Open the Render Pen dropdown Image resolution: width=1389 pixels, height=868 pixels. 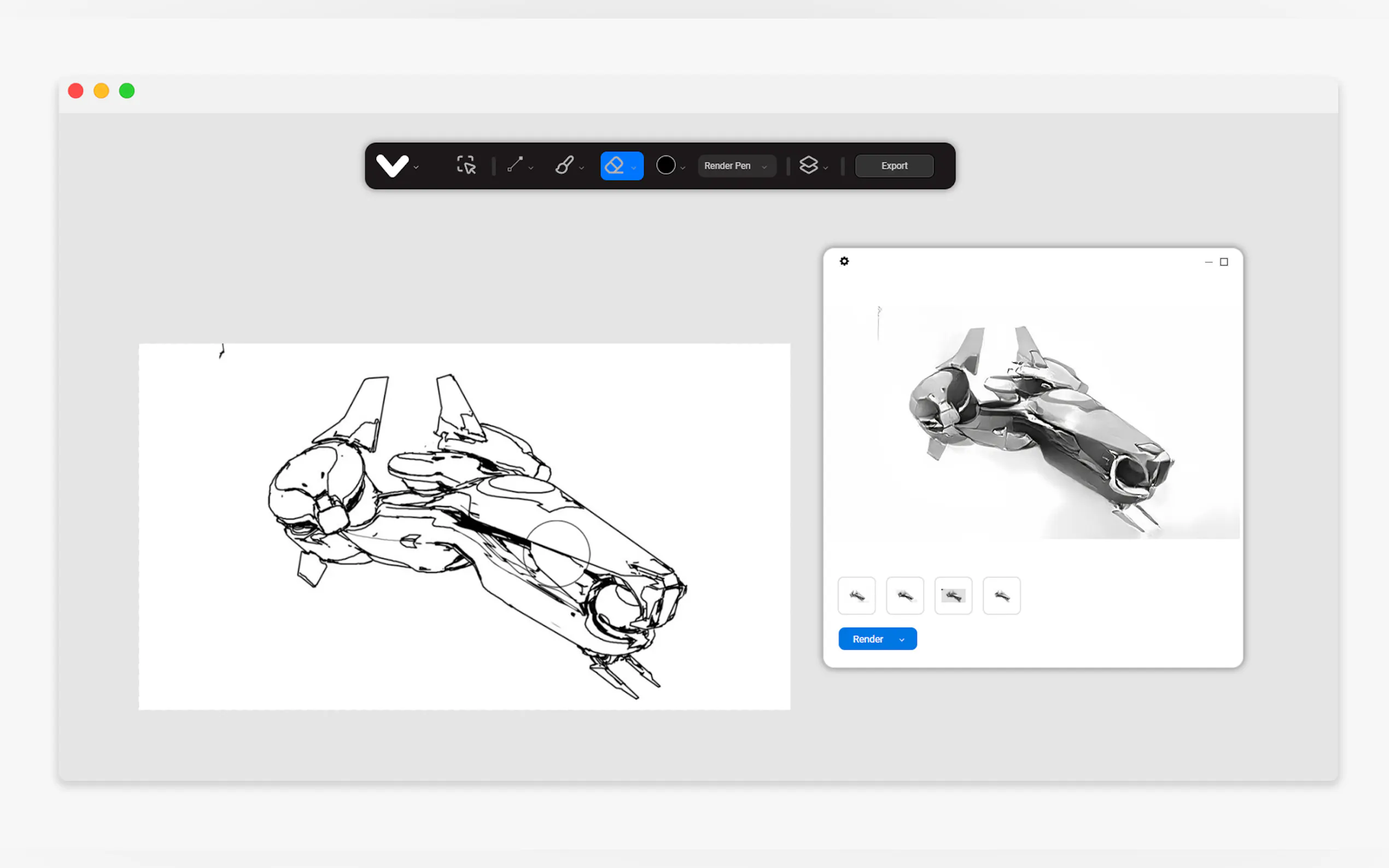click(x=736, y=166)
